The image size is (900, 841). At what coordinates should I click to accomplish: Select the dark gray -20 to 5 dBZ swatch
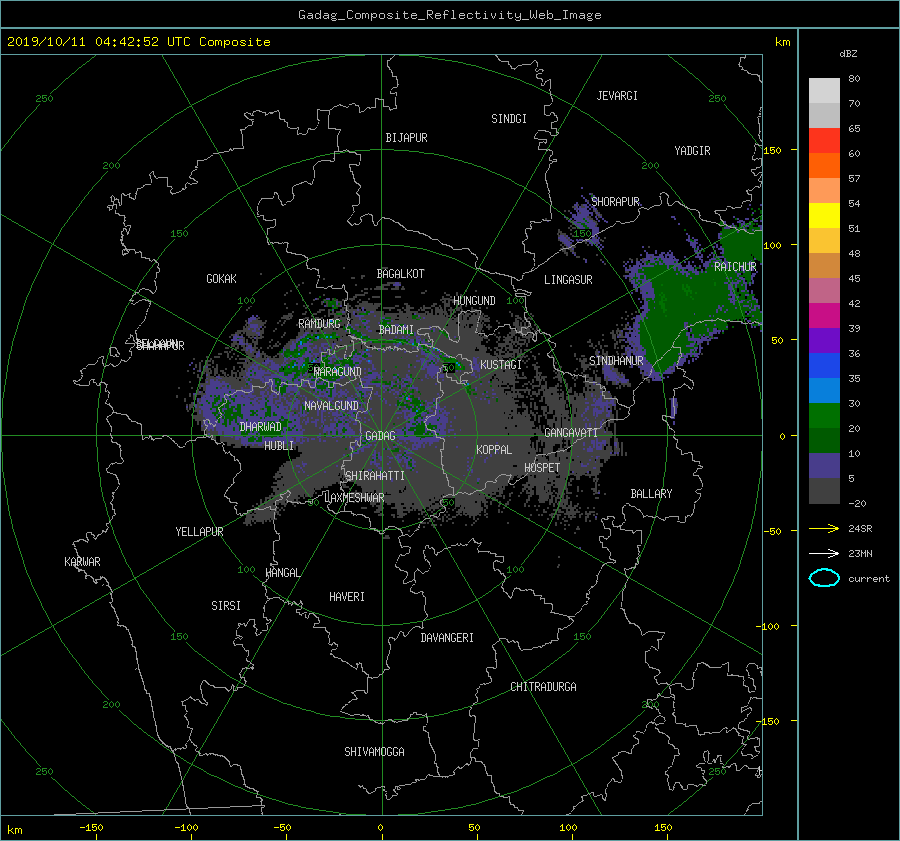pyautogui.click(x=824, y=491)
